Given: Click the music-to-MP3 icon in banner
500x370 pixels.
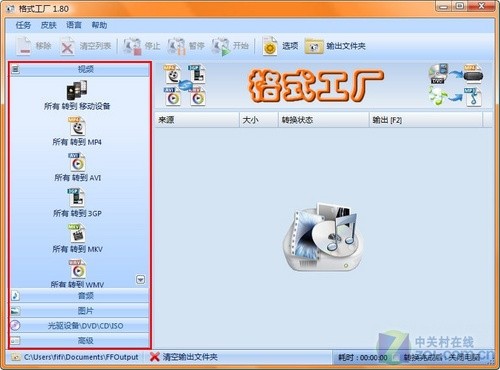Looking at the screenshot, I should pyautogui.click(x=456, y=97).
